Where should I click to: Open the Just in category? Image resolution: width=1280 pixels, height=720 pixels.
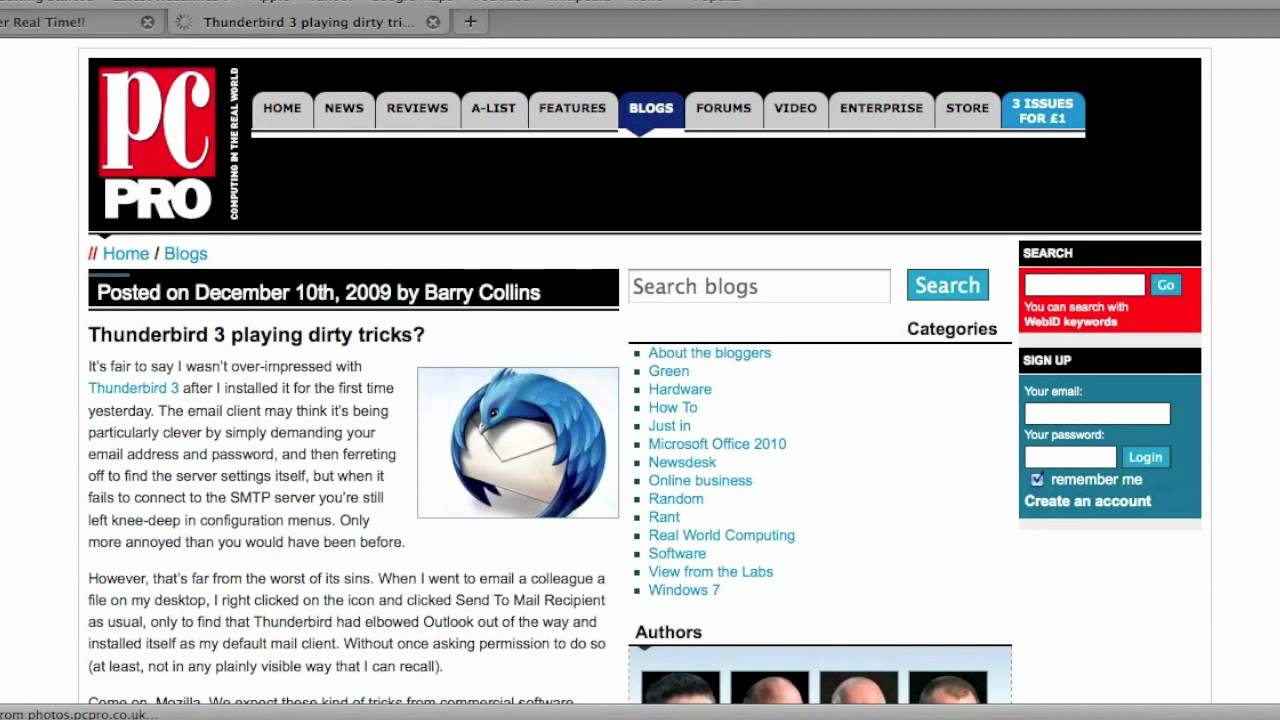[670, 426]
